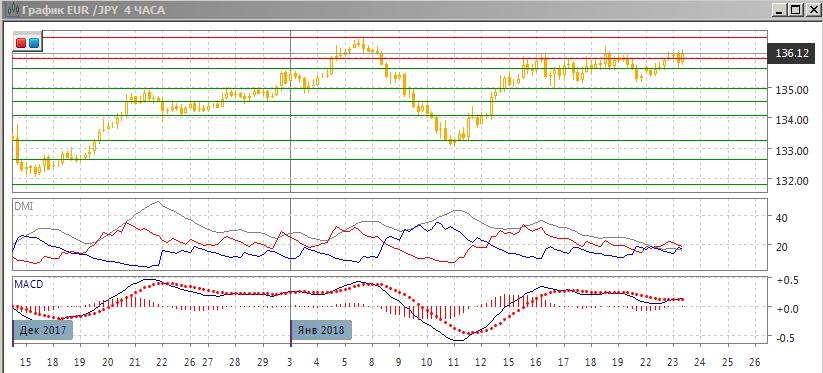Click the +0.5 level on MACD scale
The width and height of the screenshot is (823, 373).
click(x=788, y=280)
